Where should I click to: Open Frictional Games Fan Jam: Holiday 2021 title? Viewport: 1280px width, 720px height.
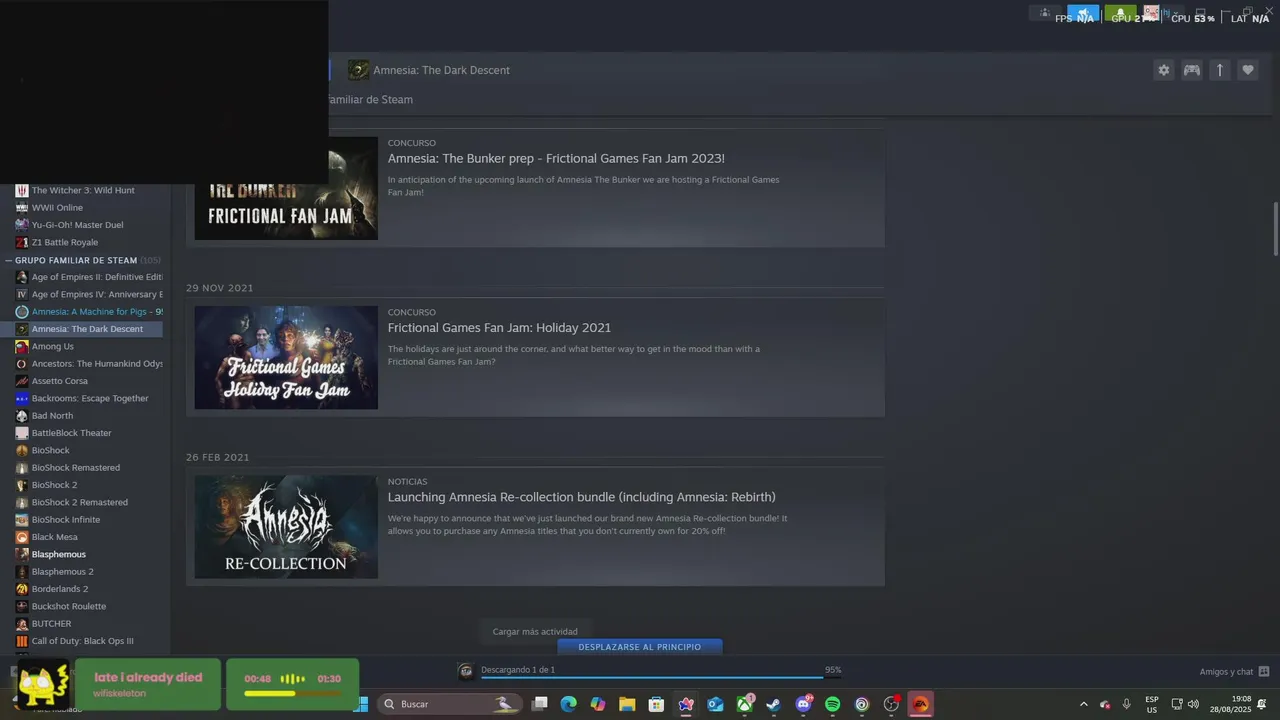point(499,328)
